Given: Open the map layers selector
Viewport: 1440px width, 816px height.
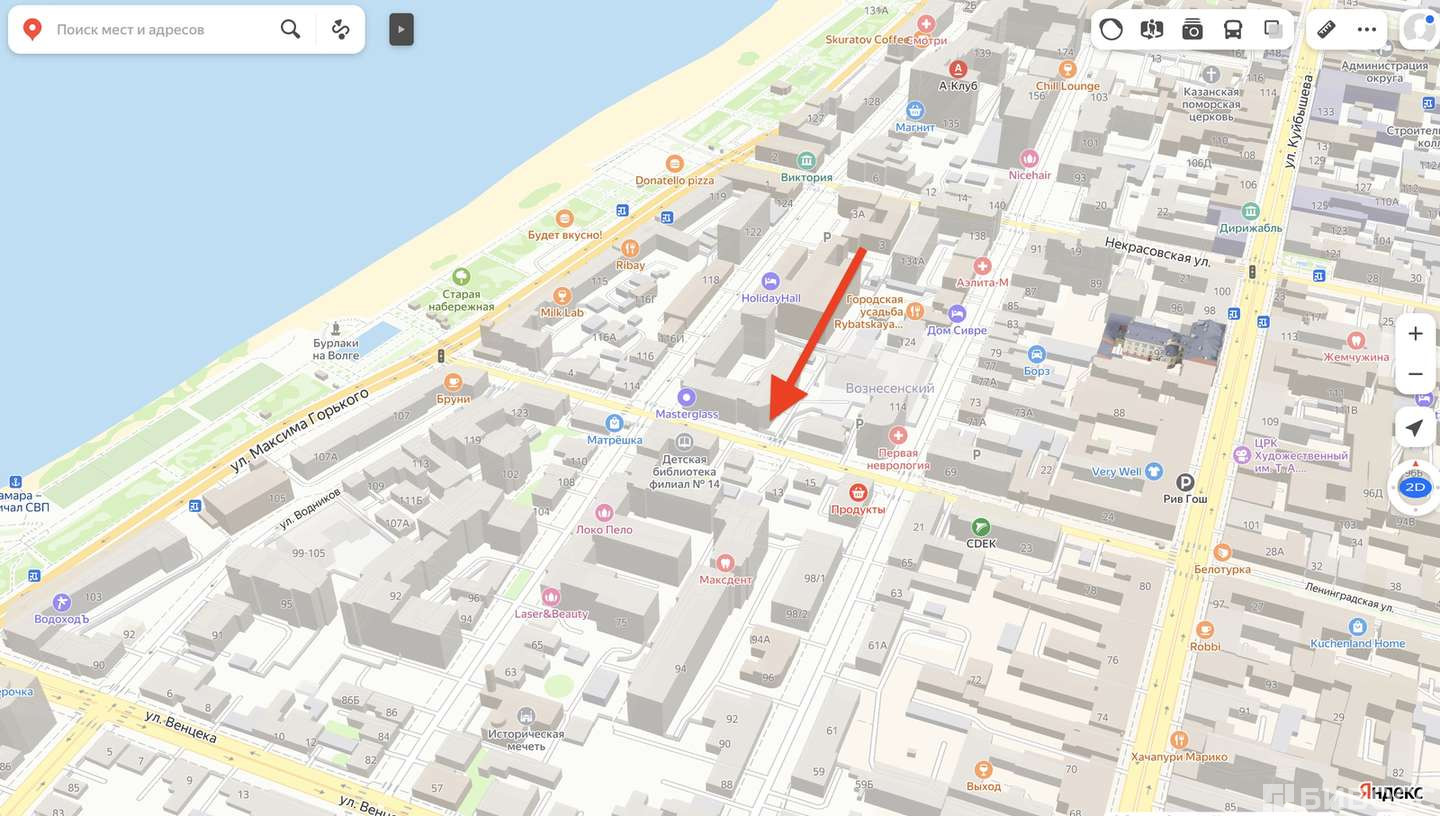Looking at the screenshot, I should [x=1273, y=29].
